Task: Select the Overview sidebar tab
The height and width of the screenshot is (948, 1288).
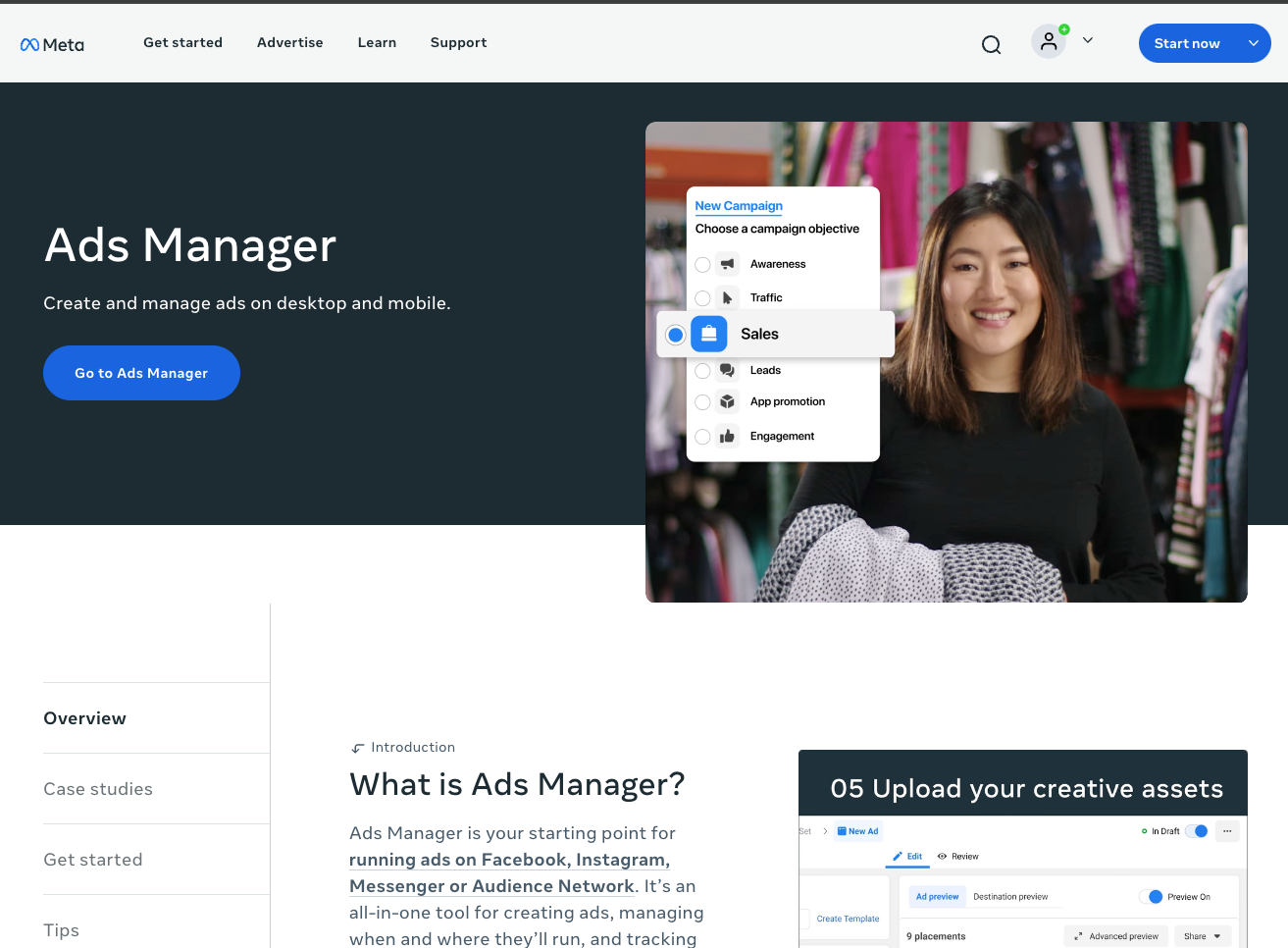Action: click(156, 718)
